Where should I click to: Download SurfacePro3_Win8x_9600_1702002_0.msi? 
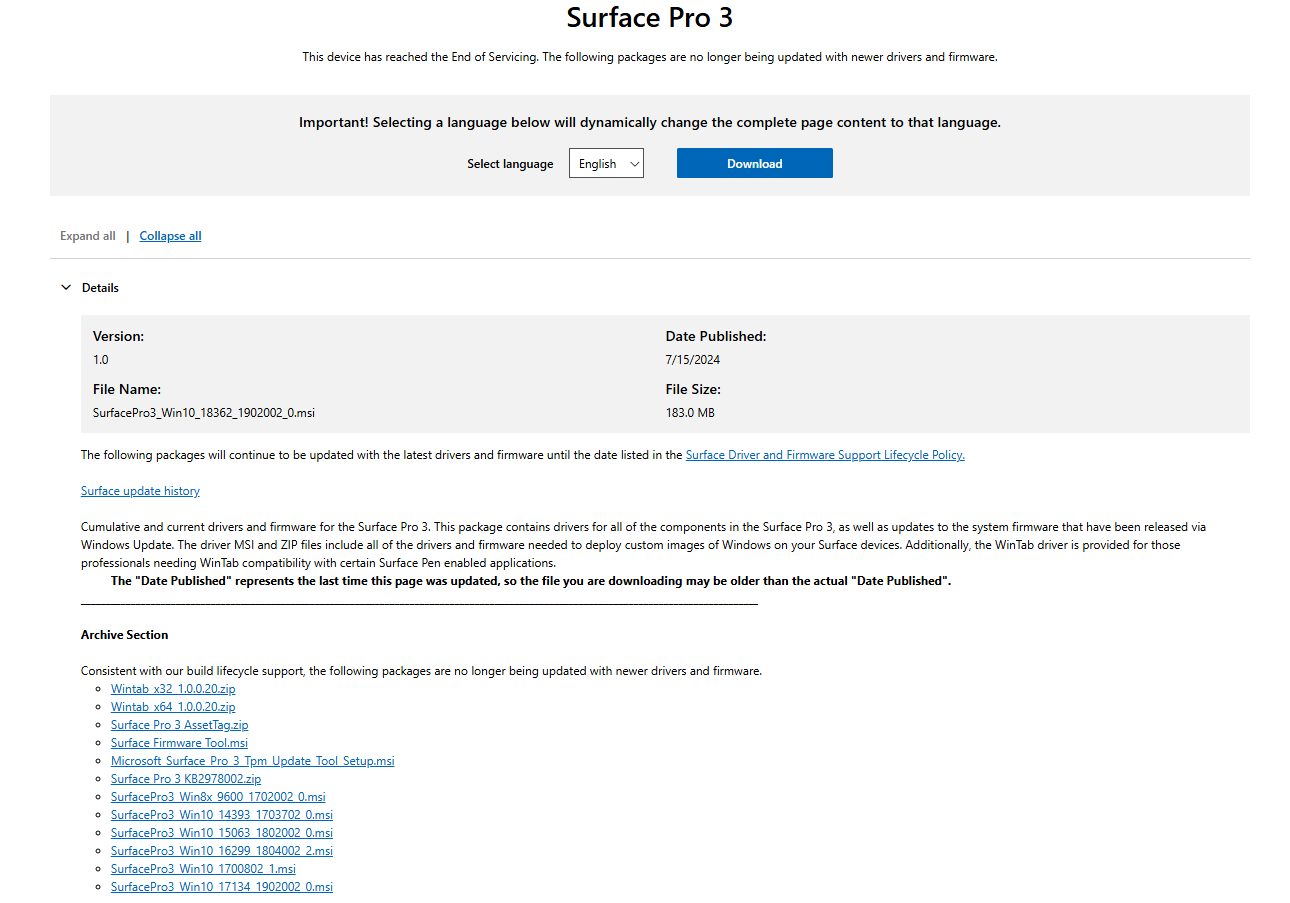pos(218,797)
